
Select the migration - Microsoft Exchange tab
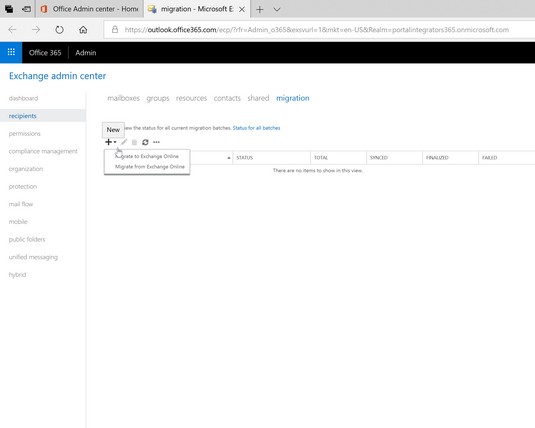[x=196, y=9]
